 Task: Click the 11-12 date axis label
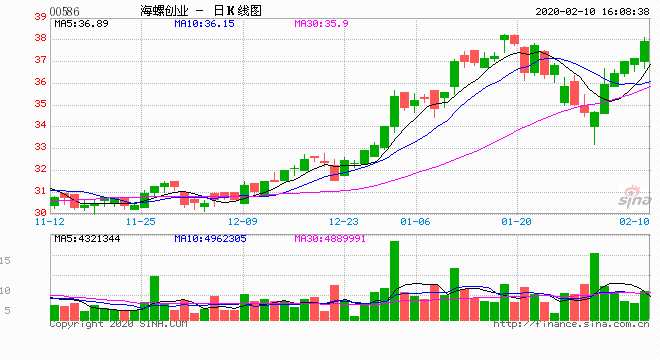(50, 221)
